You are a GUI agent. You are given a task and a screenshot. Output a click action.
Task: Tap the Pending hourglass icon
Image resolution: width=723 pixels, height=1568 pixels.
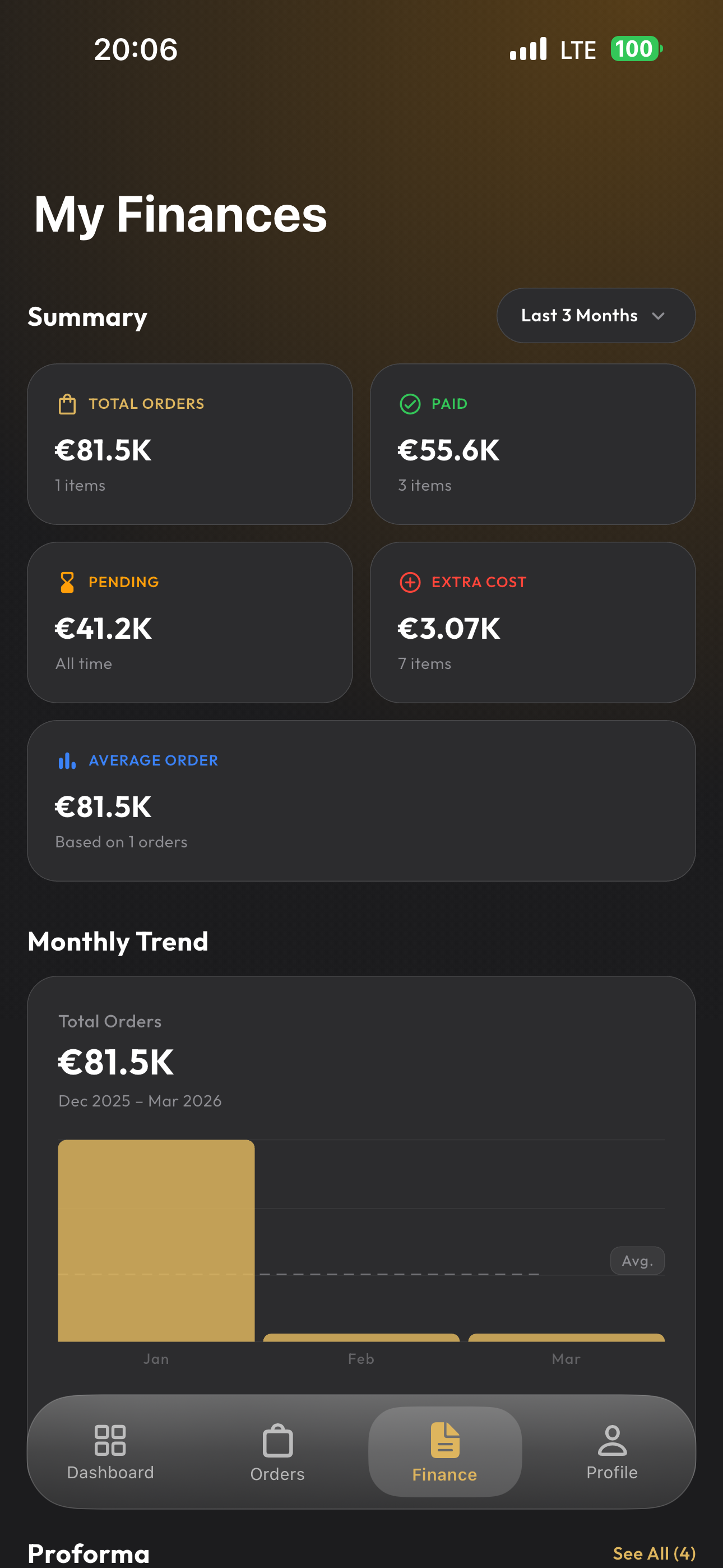click(x=67, y=582)
